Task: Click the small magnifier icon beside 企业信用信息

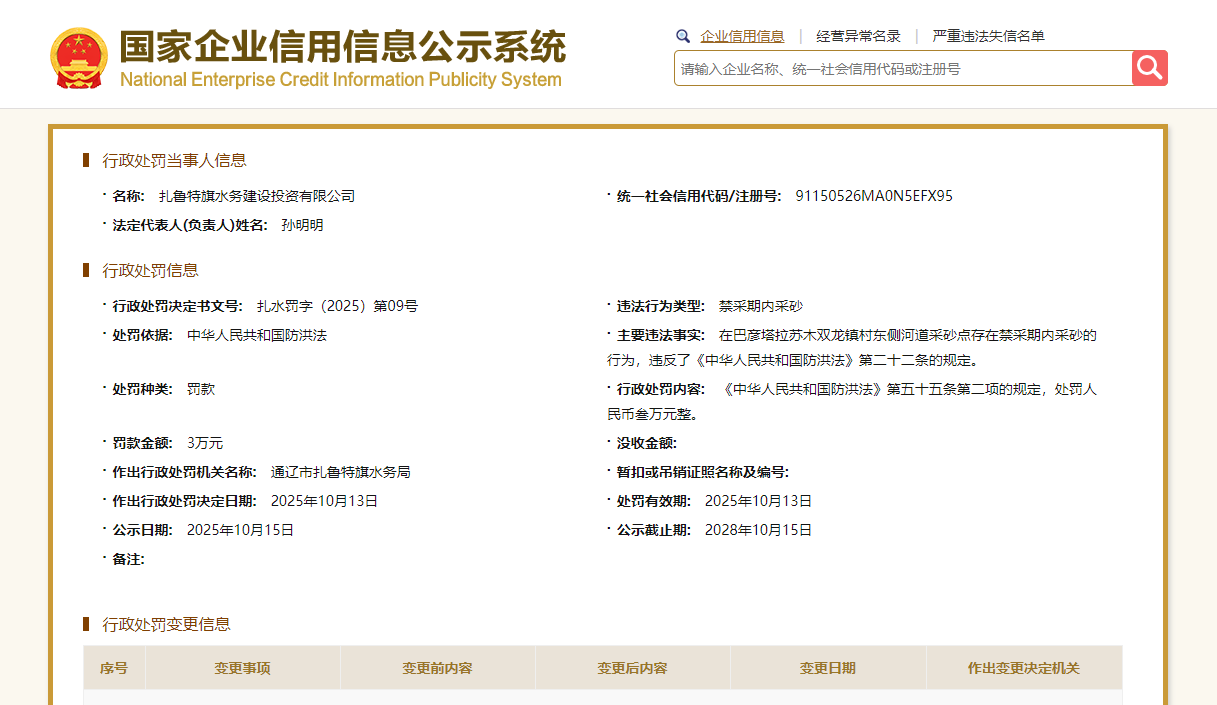Action: pos(683,36)
